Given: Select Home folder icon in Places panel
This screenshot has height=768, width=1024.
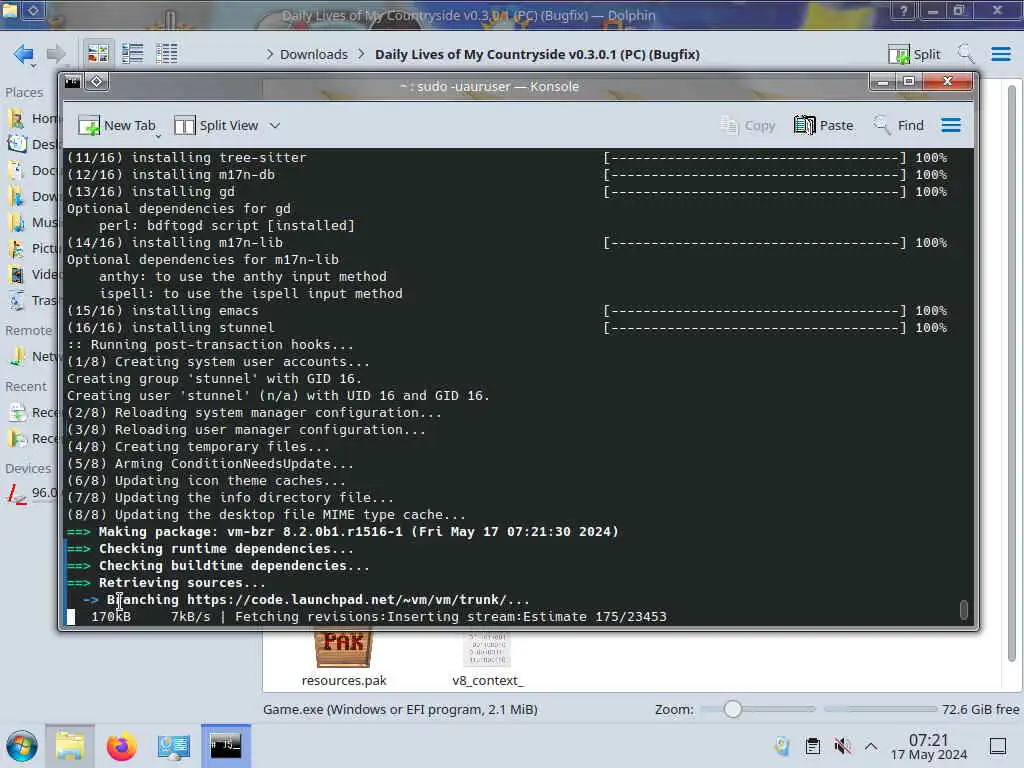Looking at the screenshot, I should [16, 118].
